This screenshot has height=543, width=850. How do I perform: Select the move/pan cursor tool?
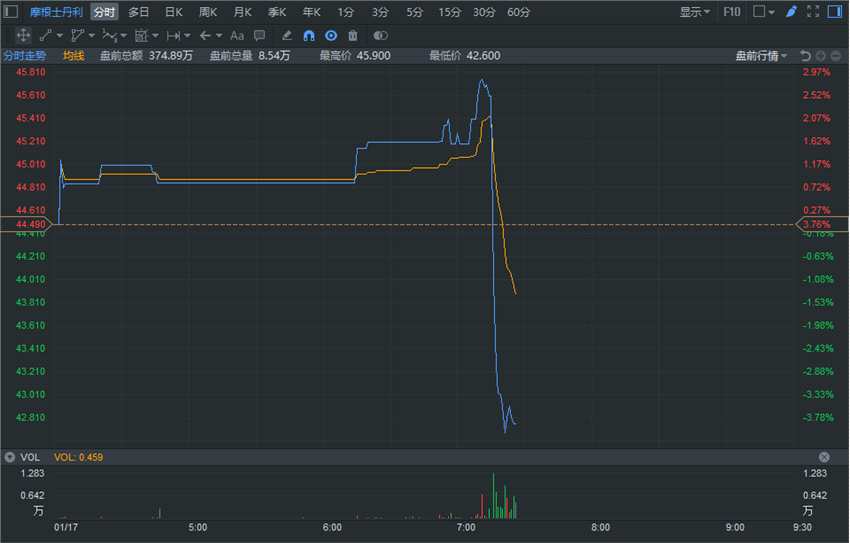(23, 36)
